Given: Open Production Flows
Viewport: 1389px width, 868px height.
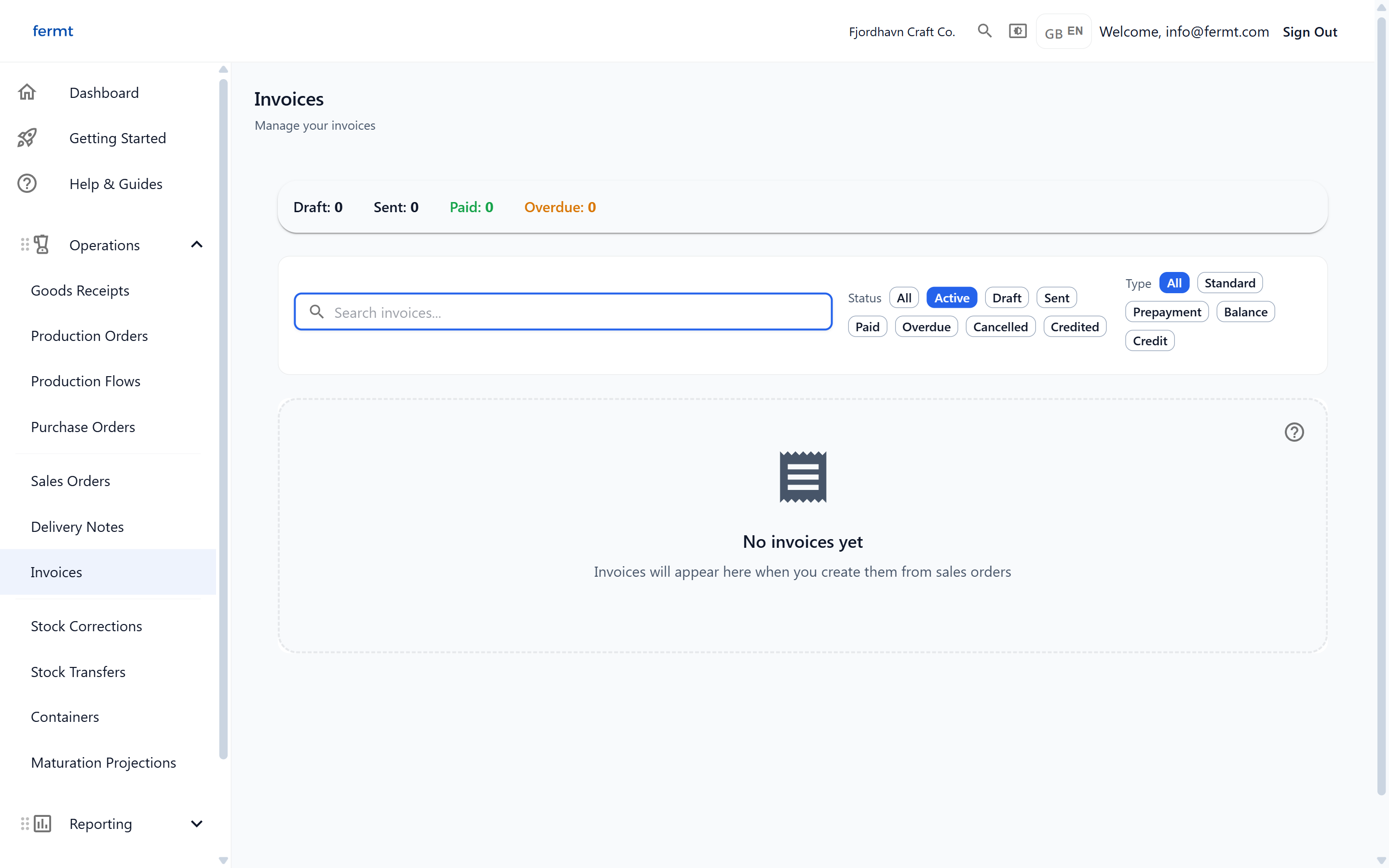Looking at the screenshot, I should click(x=108, y=381).
